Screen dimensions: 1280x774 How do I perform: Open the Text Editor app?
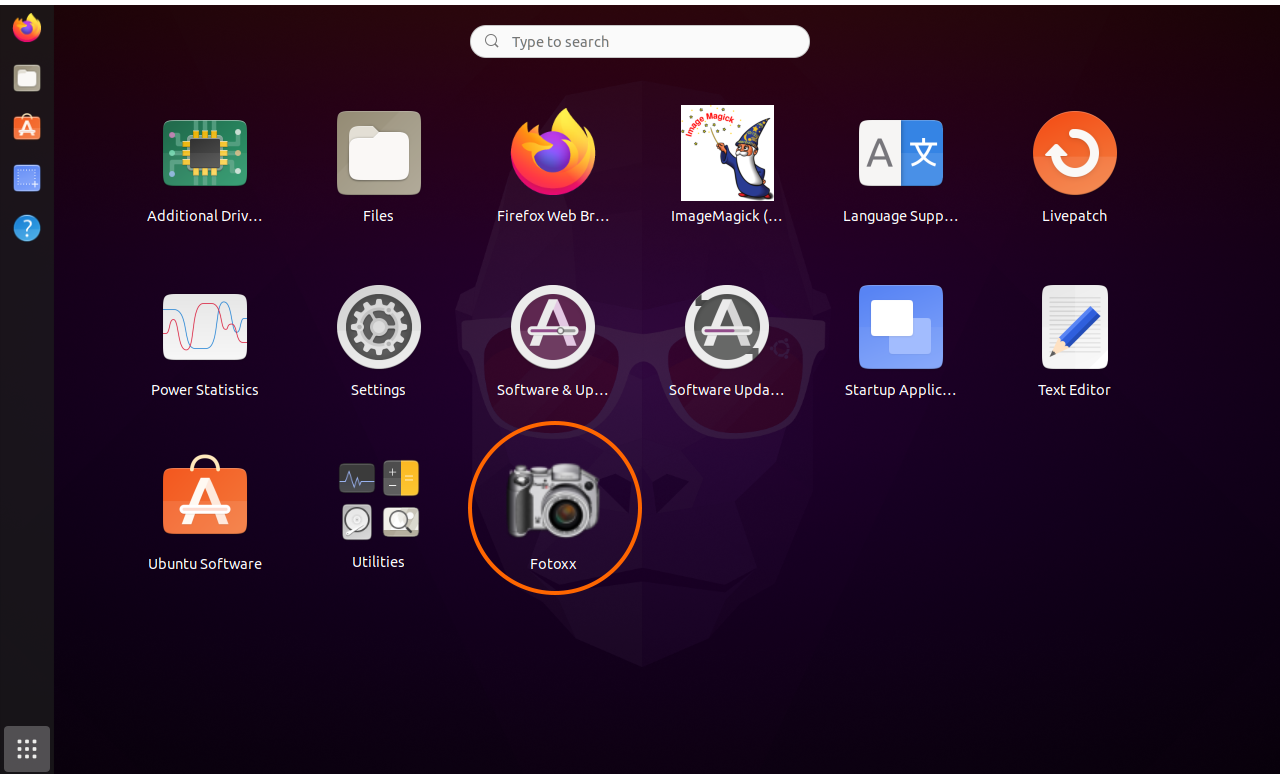coord(1075,327)
